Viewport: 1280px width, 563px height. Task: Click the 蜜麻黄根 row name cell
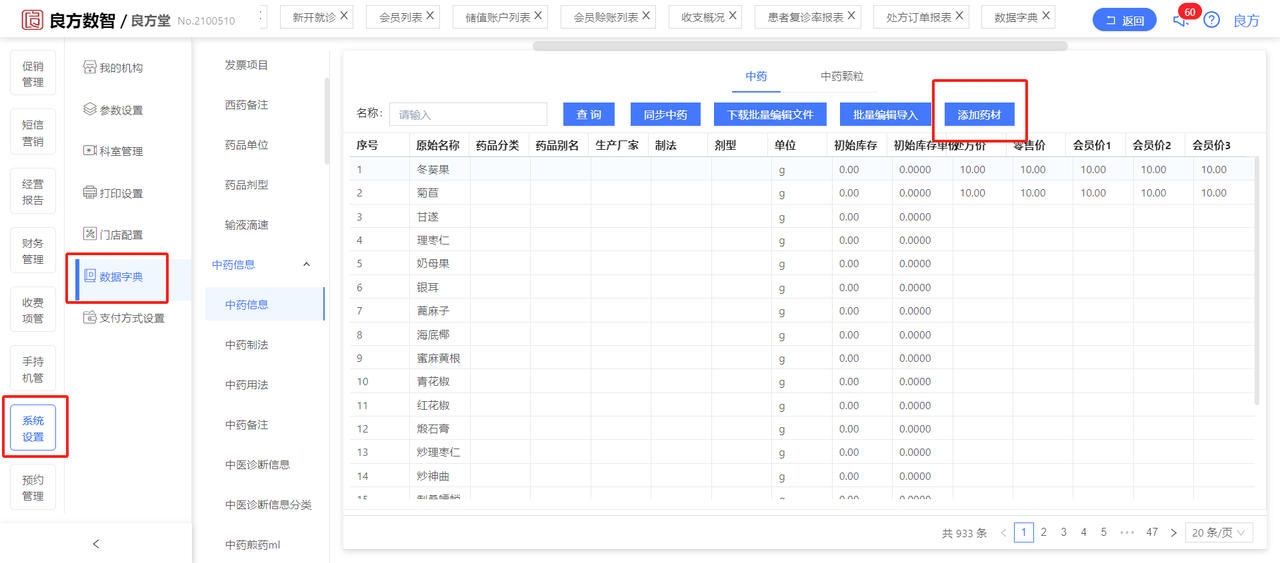tap(440, 358)
